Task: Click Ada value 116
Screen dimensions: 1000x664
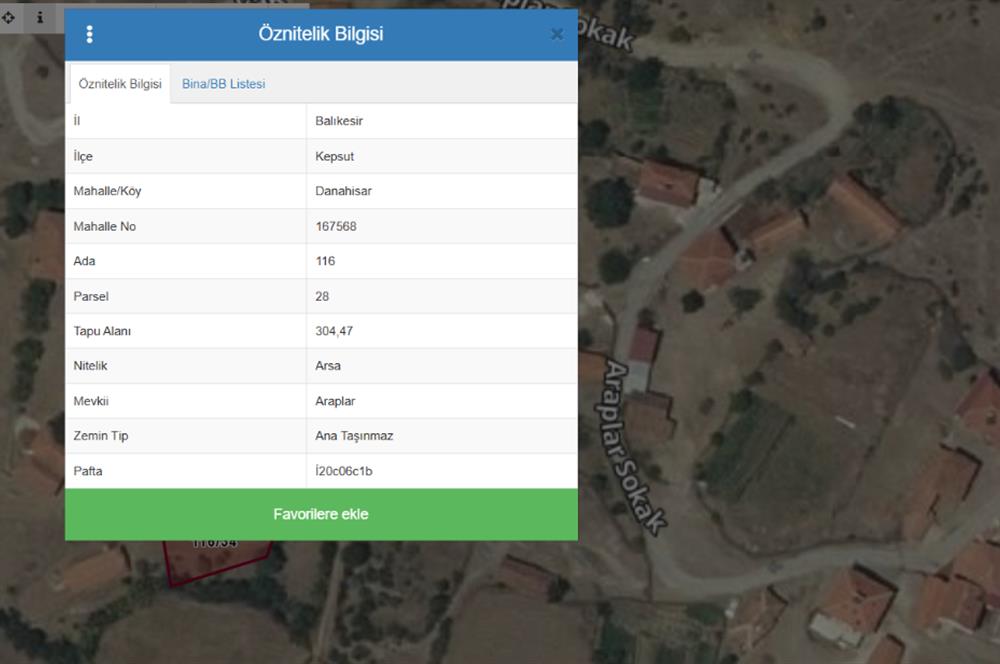Action: point(325,261)
